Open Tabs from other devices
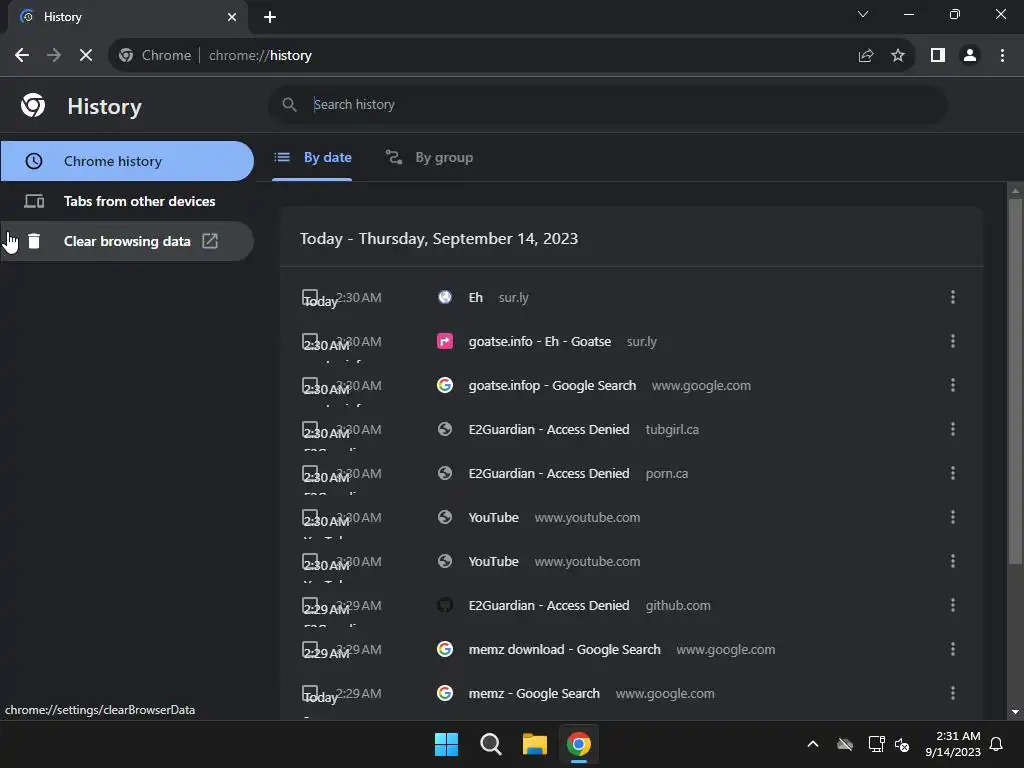The height and width of the screenshot is (768, 1024). coord(127,201)
